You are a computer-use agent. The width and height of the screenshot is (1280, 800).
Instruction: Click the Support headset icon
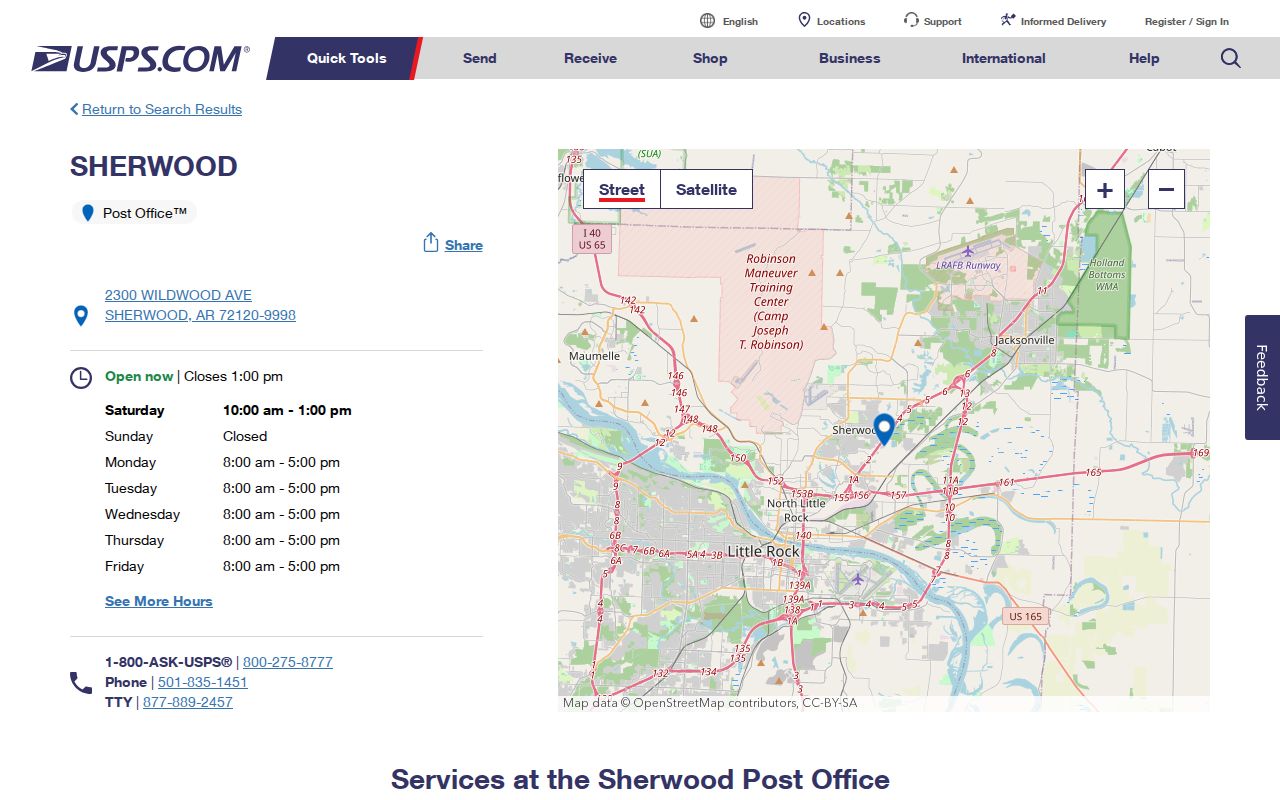[x=911, y=20]
